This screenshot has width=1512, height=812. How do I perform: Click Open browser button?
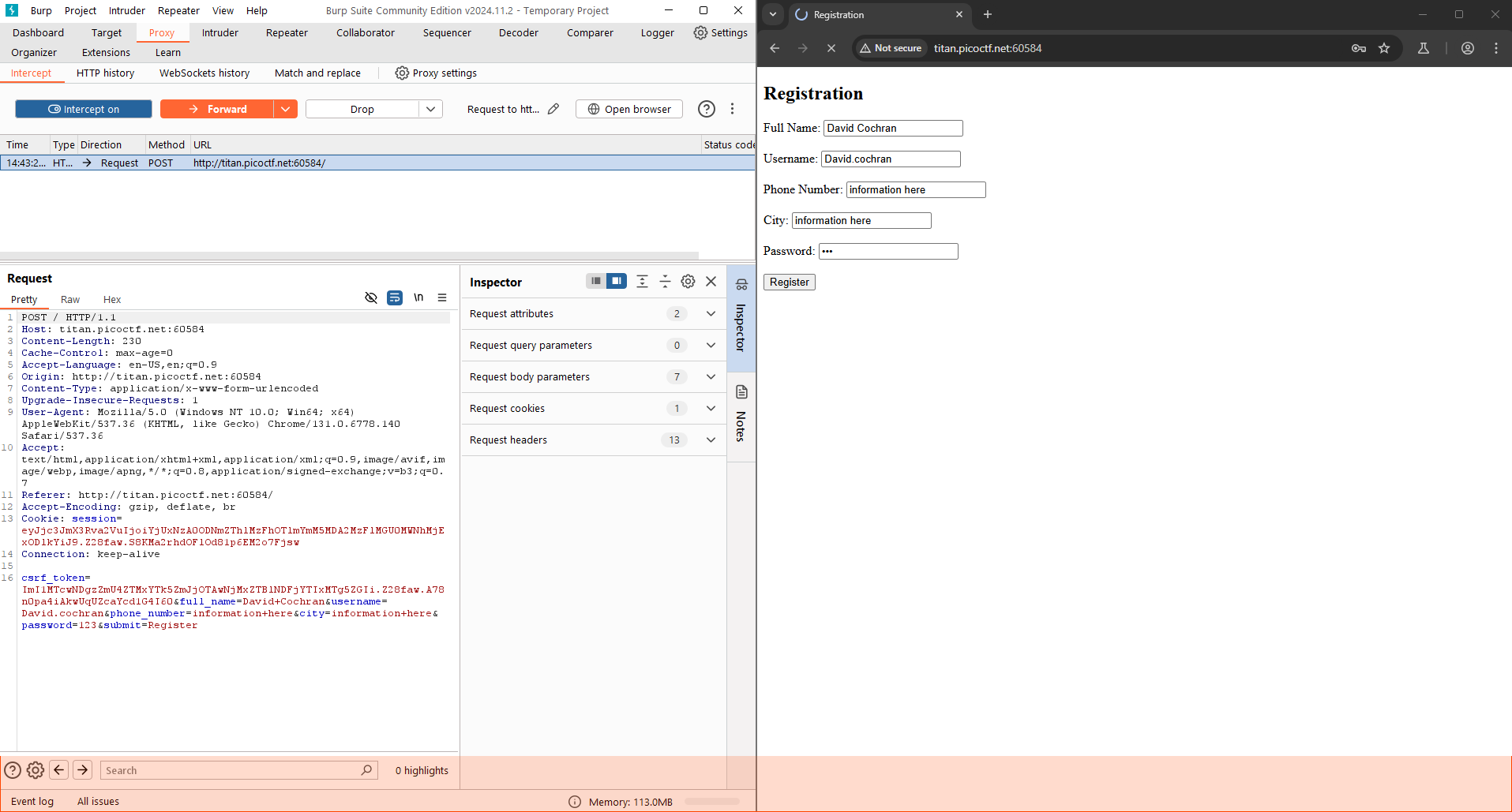click(629, 109)
